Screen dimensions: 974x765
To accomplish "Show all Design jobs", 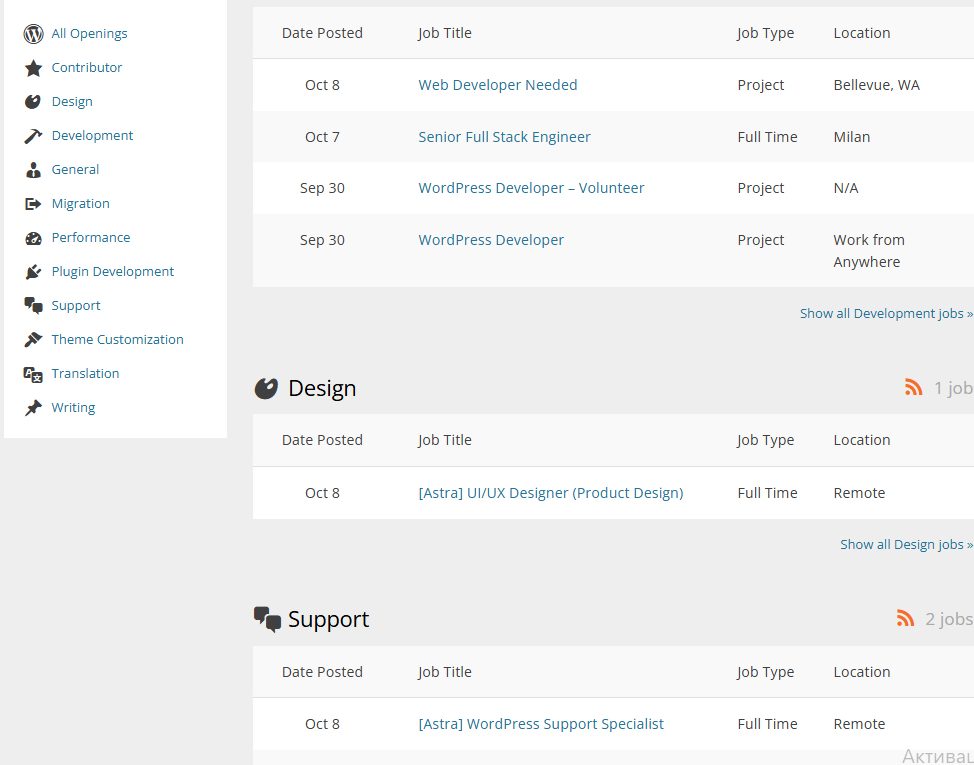I will (x=905, y=545).
